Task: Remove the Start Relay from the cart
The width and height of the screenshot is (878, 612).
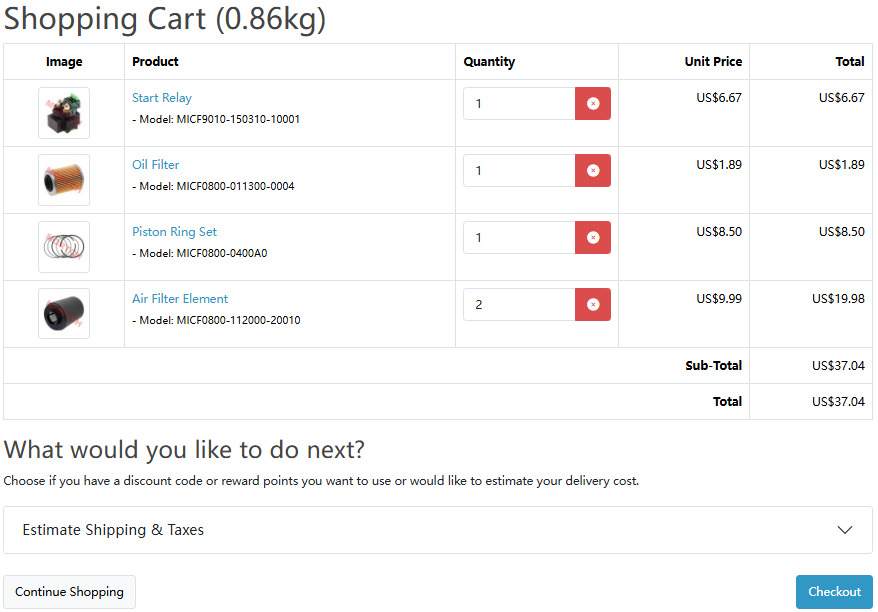Action: (591, 103)
